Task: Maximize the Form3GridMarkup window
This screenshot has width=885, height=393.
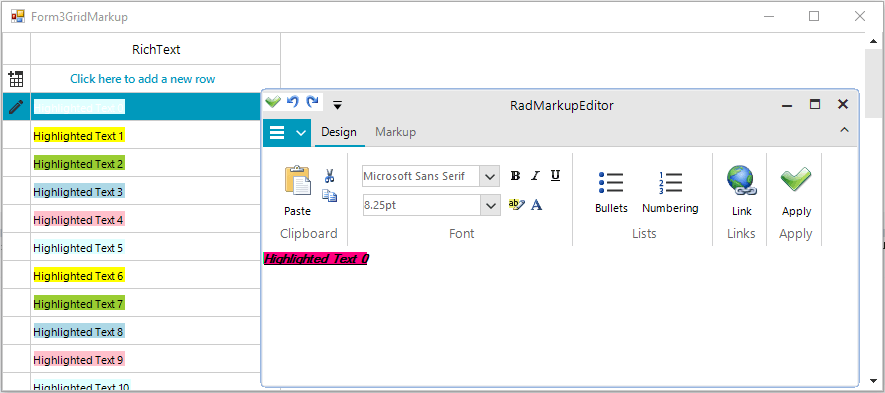Action: [814, 16]
